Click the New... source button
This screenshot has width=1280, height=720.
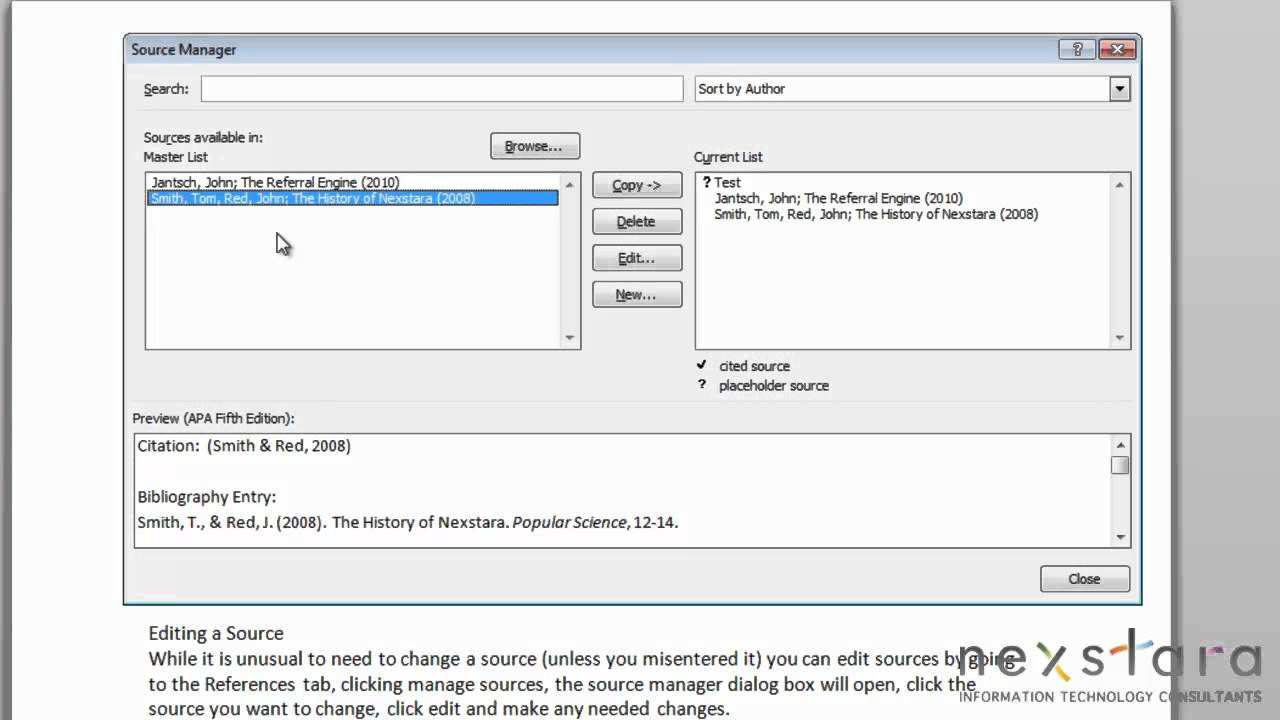pos(637,295)
